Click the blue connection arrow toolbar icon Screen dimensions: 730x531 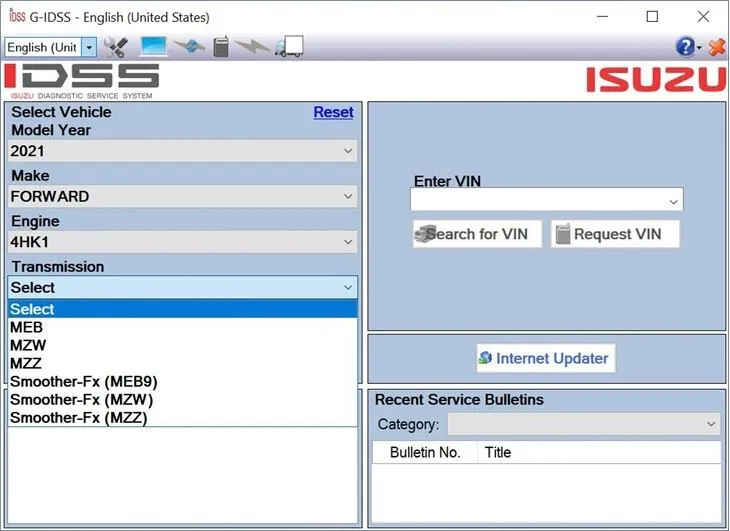pos(189,46)
